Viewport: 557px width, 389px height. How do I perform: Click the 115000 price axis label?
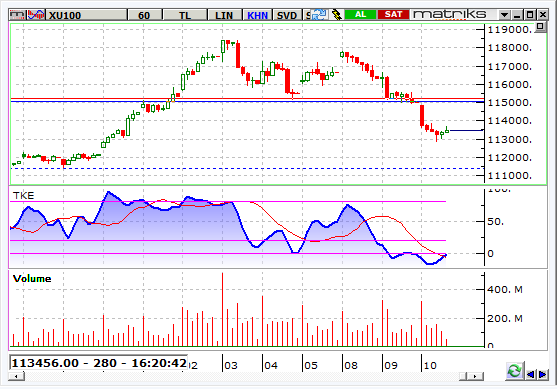click(510, 103)
